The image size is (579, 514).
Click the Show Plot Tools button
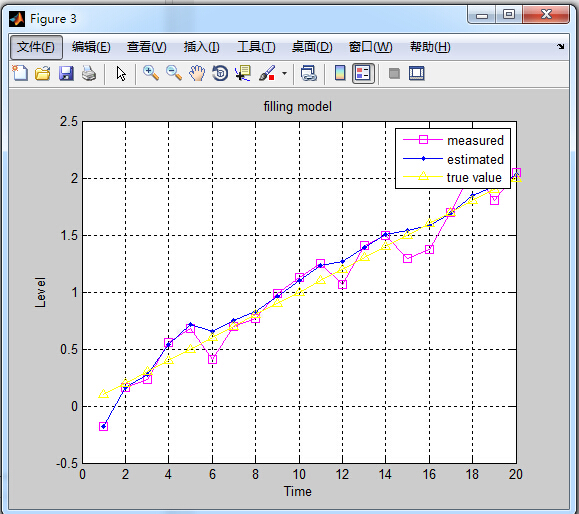tap(417, 73)
